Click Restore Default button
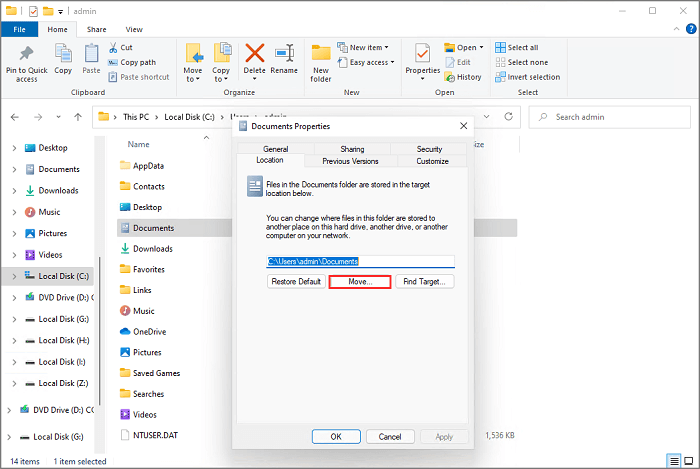This screenshot has height=469, width=700. pyautogui.click(x=296, y=282)
